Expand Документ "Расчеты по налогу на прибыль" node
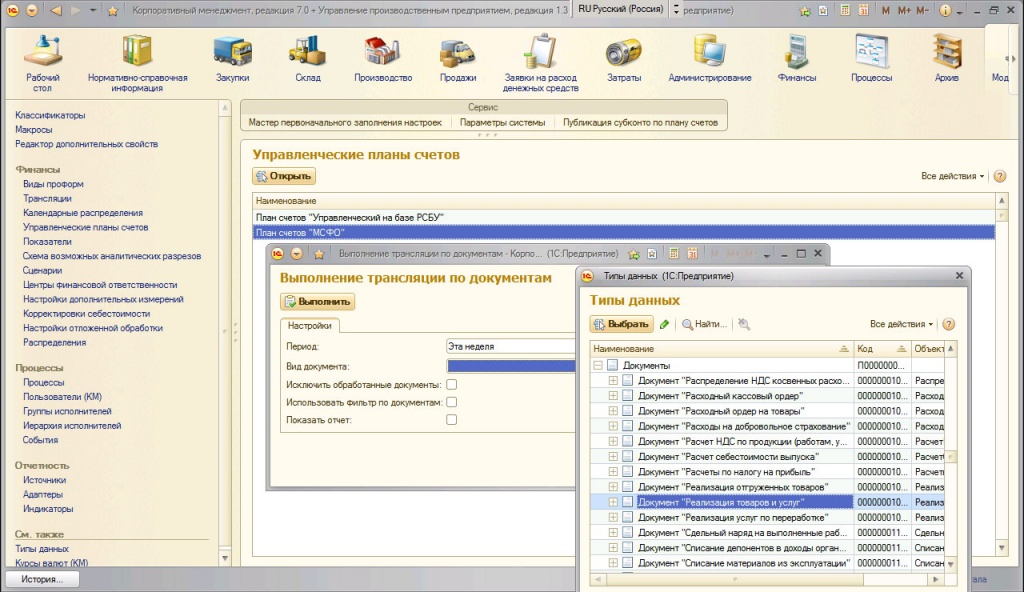The height and width of the screenshot is (592, 1024). pos(613,471)
